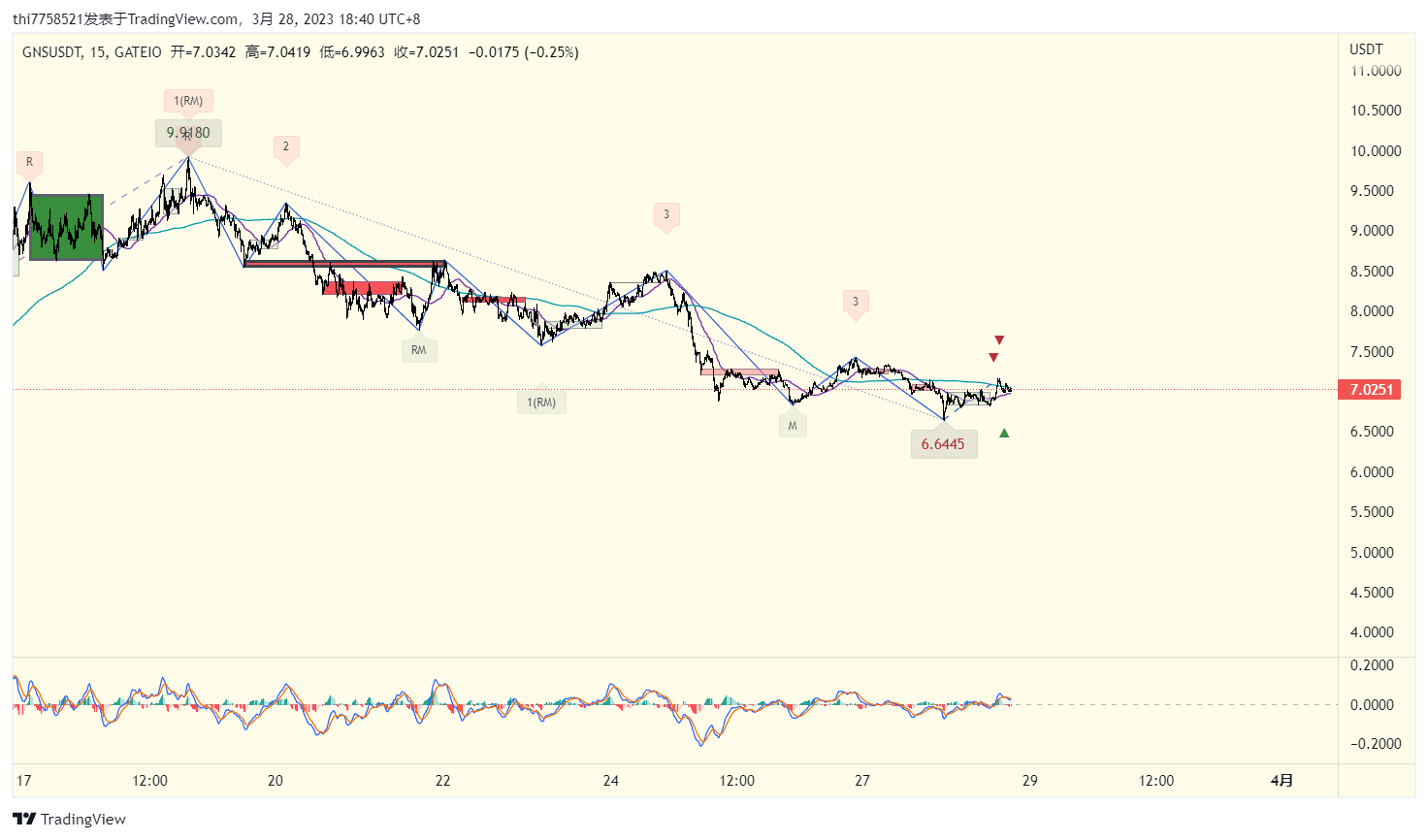Click the open value 开=7.0342

(203, 52)
